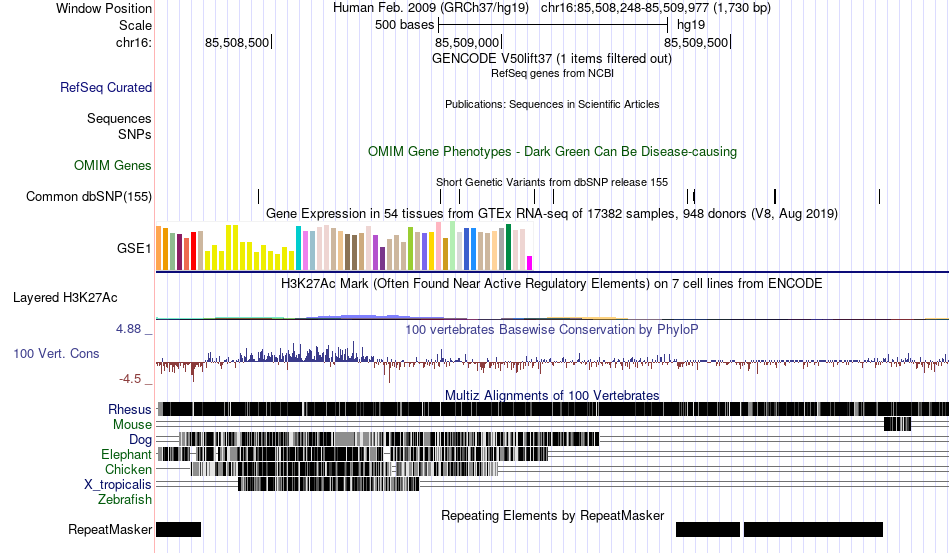The height and width of the screenshot is (553, 950).
Task: Click RefSeq genes from NCBI title
Action: [x=553, y=73]
